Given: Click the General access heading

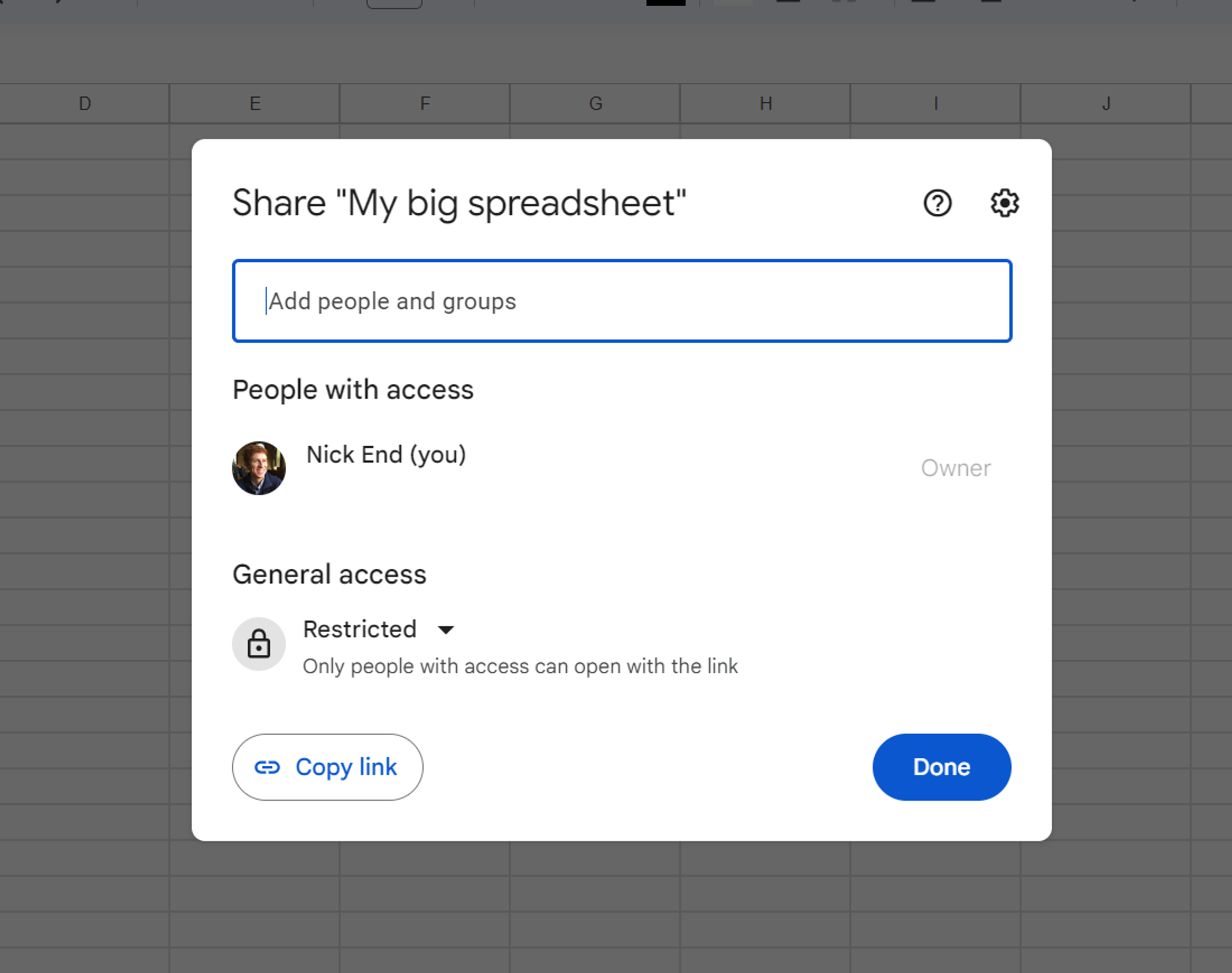Looking at the screenshot, I should 329,574.
